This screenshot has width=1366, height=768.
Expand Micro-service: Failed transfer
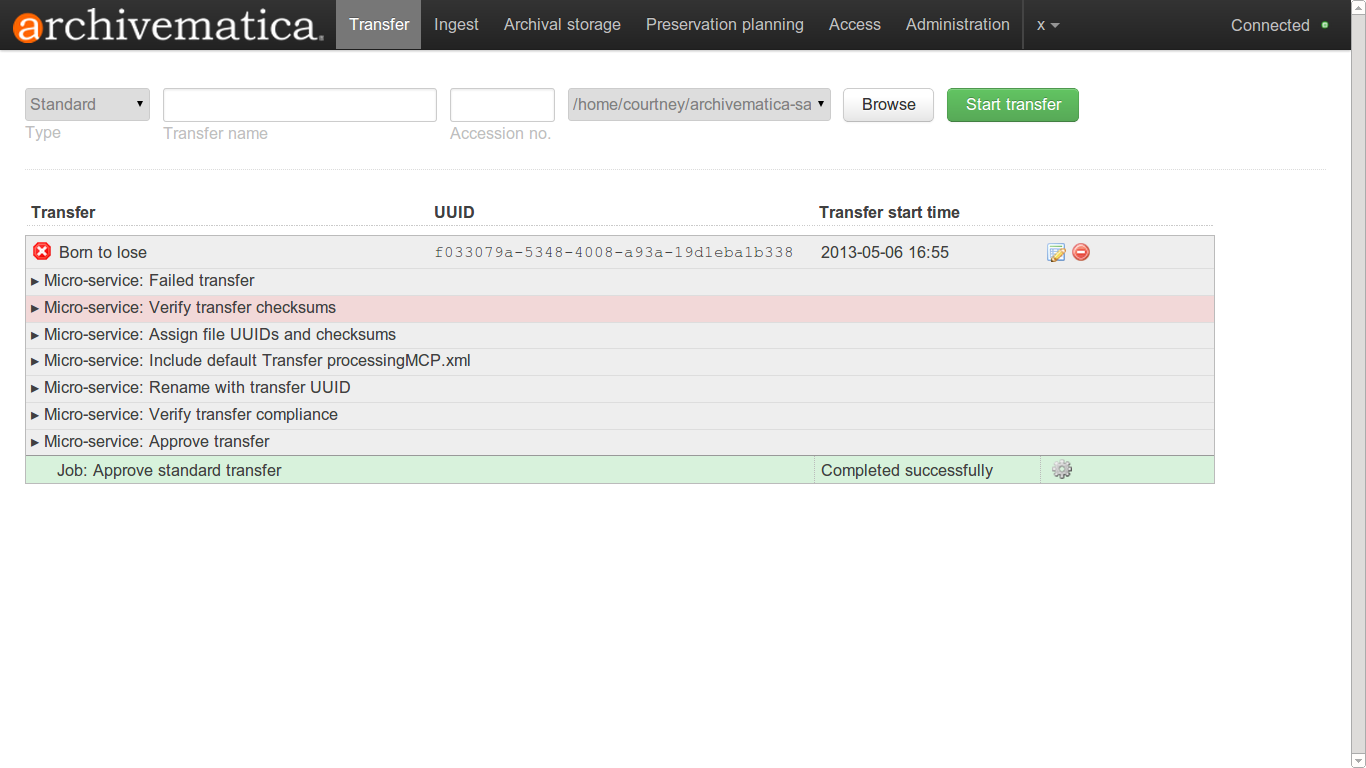(149, 281)
